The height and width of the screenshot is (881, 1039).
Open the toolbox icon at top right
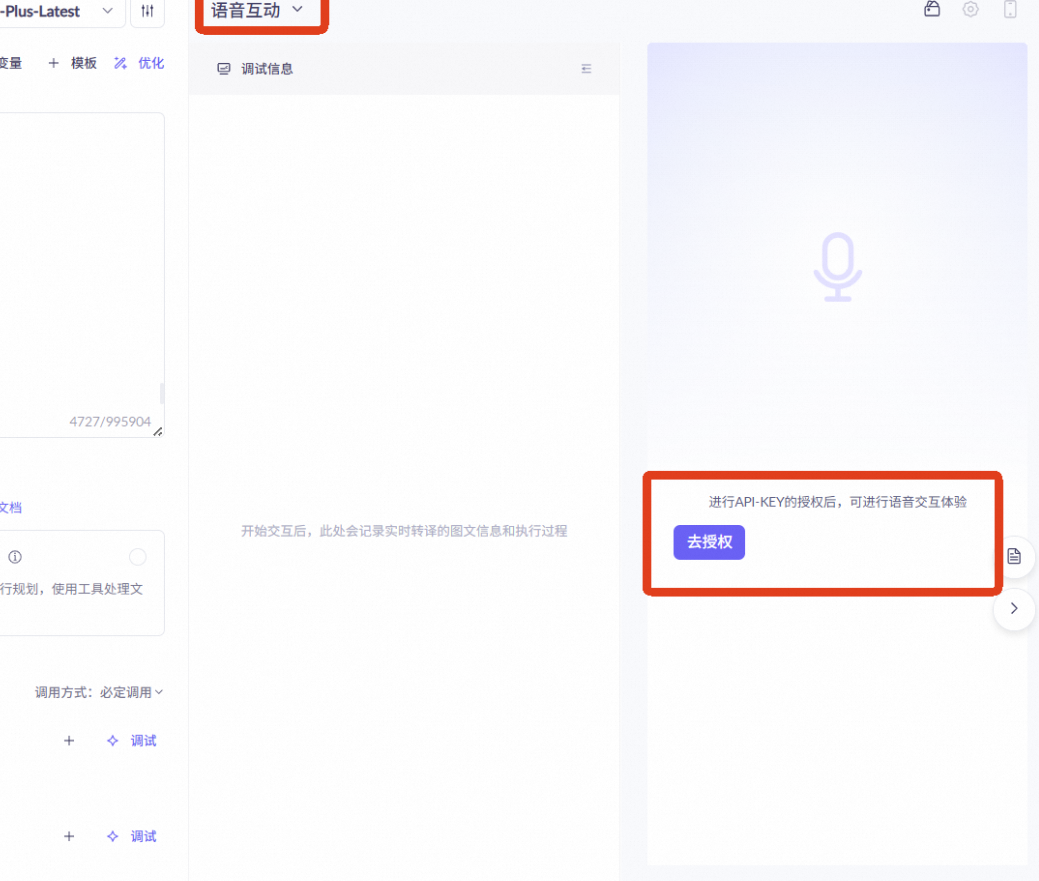point(932,9)
